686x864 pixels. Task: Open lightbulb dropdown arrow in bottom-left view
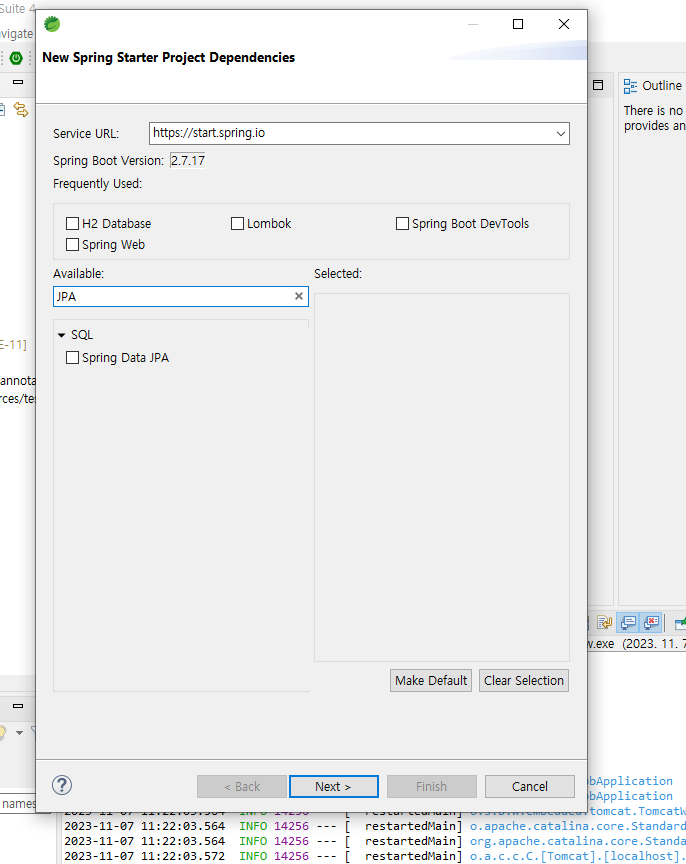click(19, 733)
